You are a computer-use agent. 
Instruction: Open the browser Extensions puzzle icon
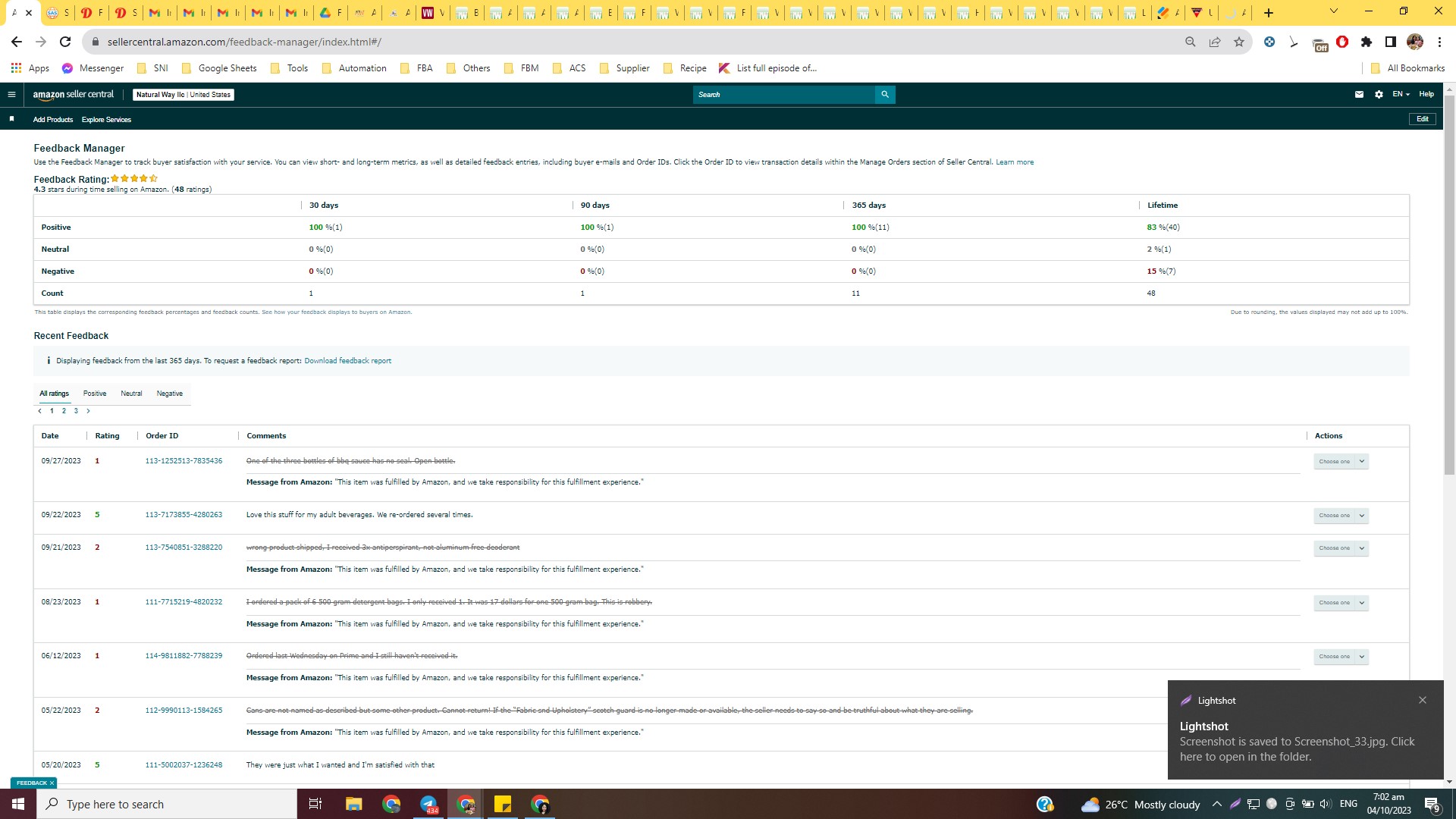point(1367,42)
